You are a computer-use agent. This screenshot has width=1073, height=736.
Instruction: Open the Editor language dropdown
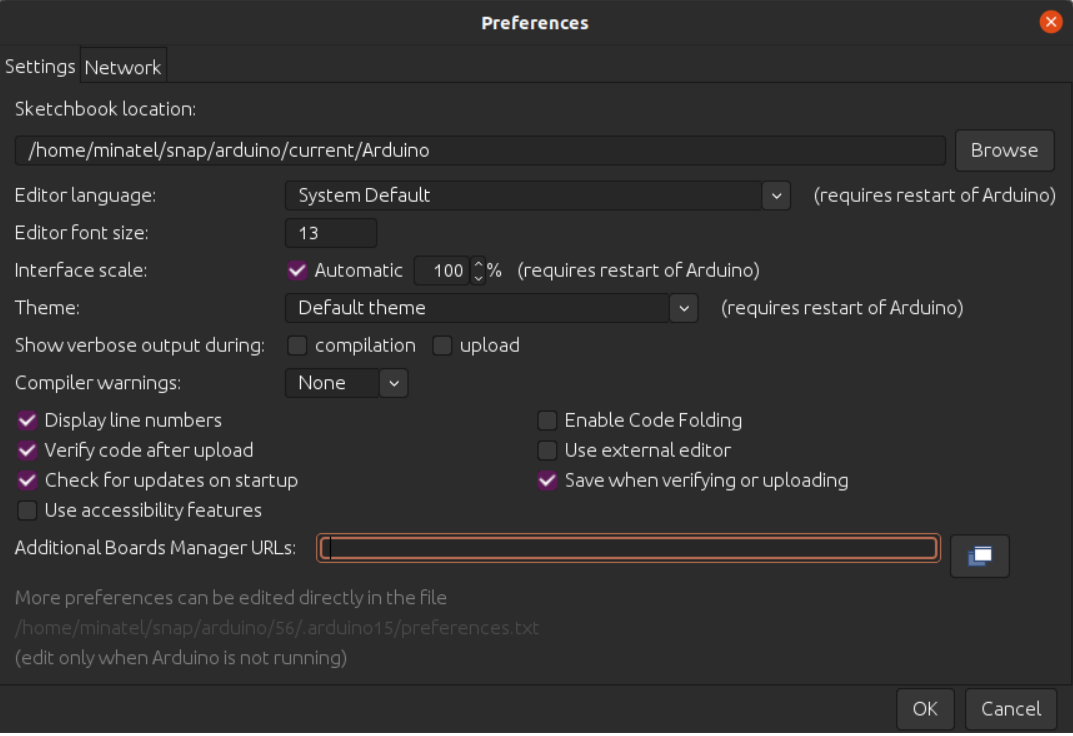(x=776, y=196)
